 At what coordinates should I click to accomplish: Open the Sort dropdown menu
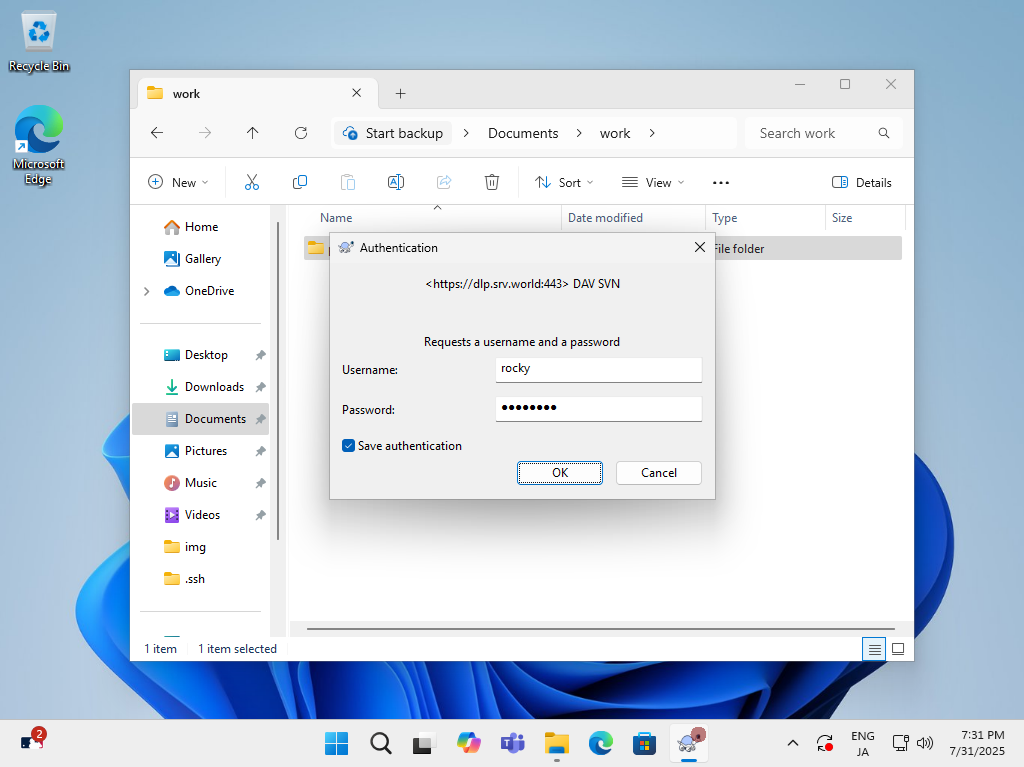[564, 182]
